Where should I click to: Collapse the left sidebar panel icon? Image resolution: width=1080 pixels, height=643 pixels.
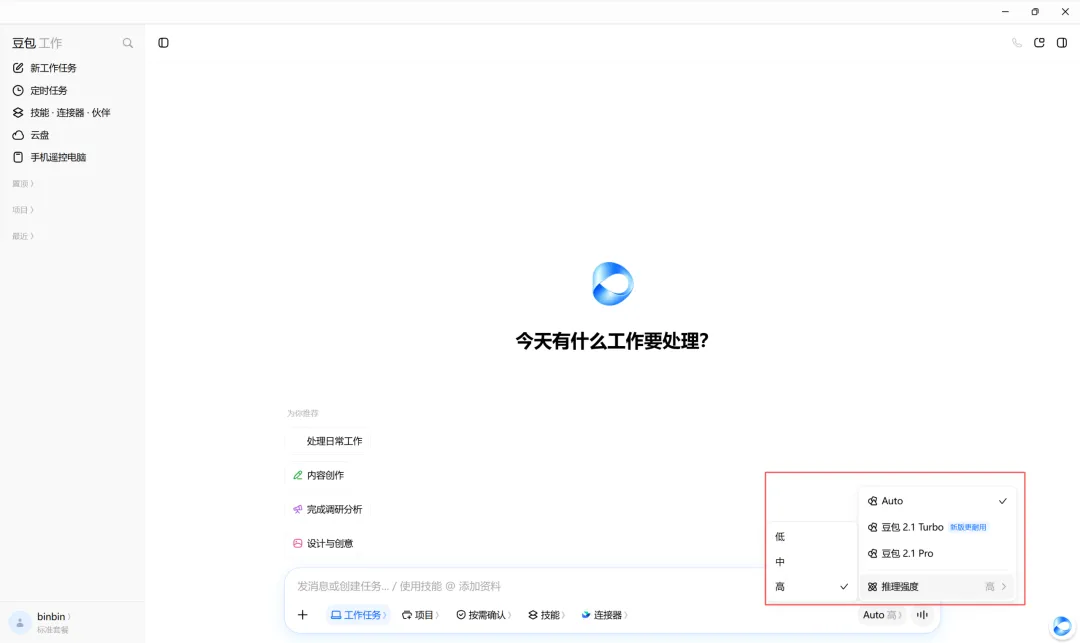pyautogui.click(x=163, y=43)
